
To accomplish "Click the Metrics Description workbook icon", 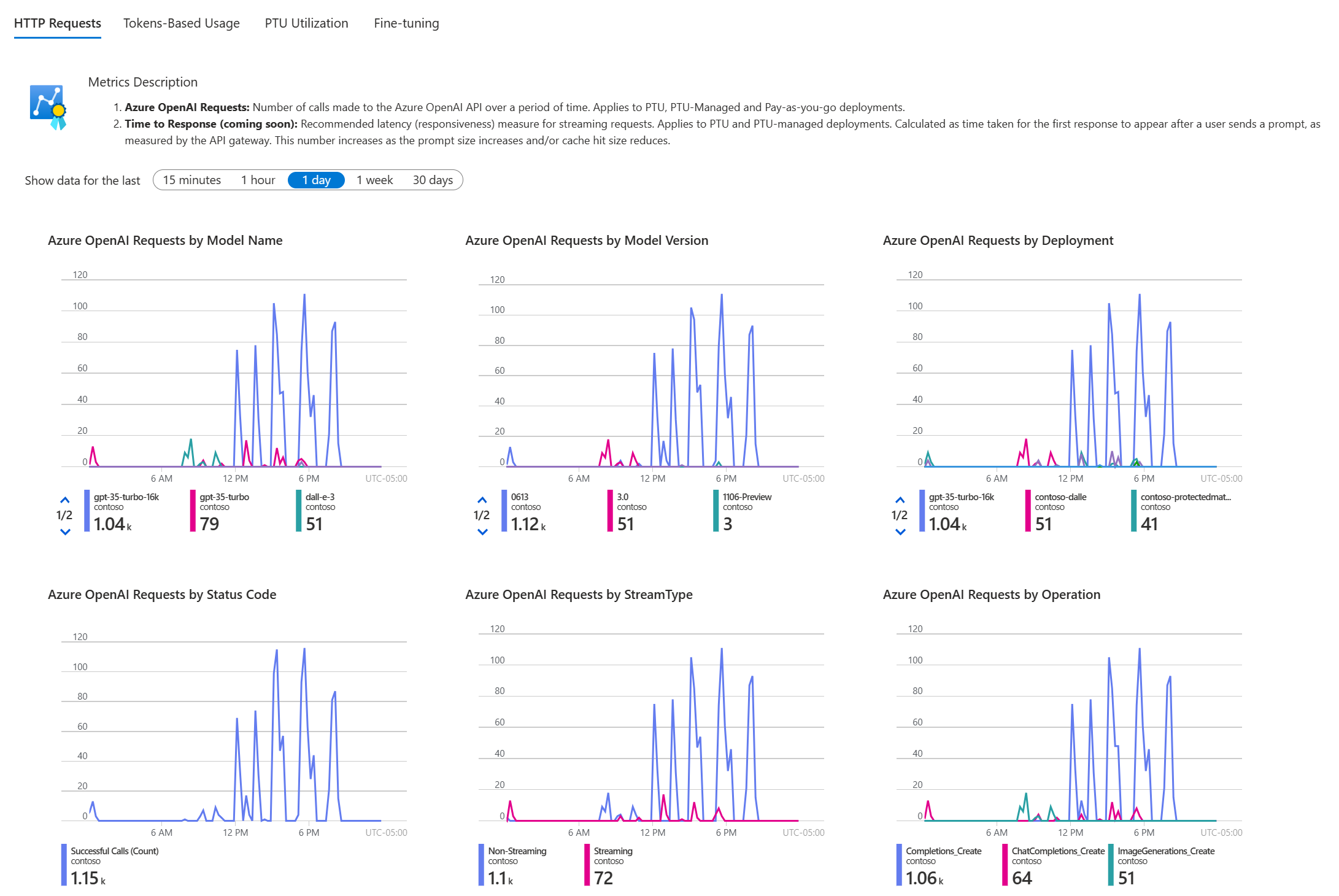I will pos(48,107).
